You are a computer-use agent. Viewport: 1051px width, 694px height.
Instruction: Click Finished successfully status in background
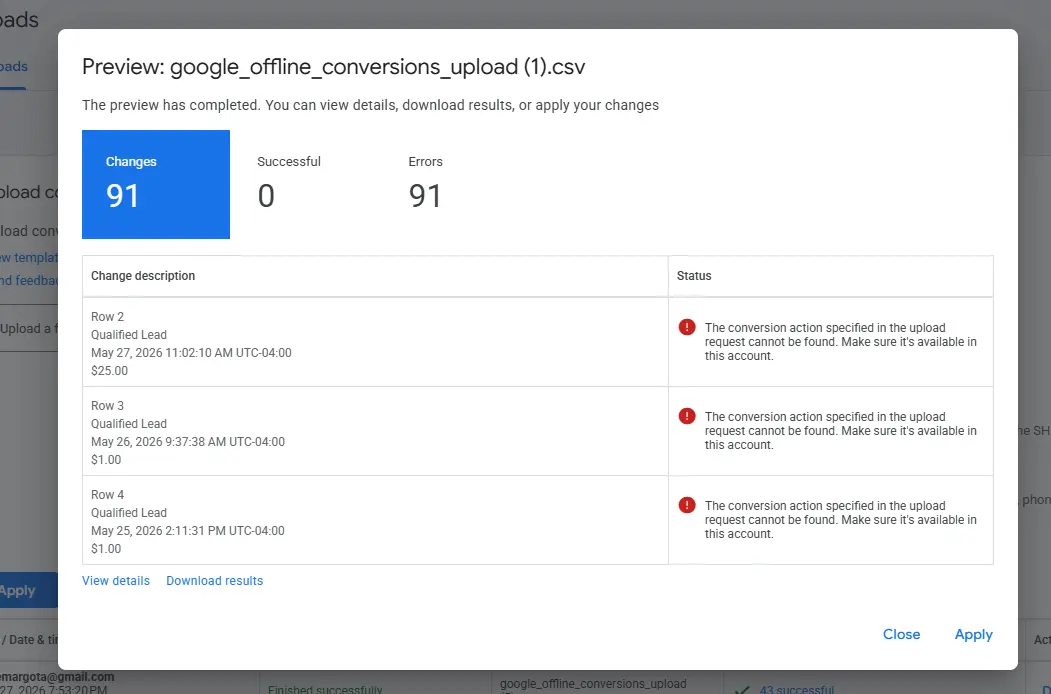[325, 689]
